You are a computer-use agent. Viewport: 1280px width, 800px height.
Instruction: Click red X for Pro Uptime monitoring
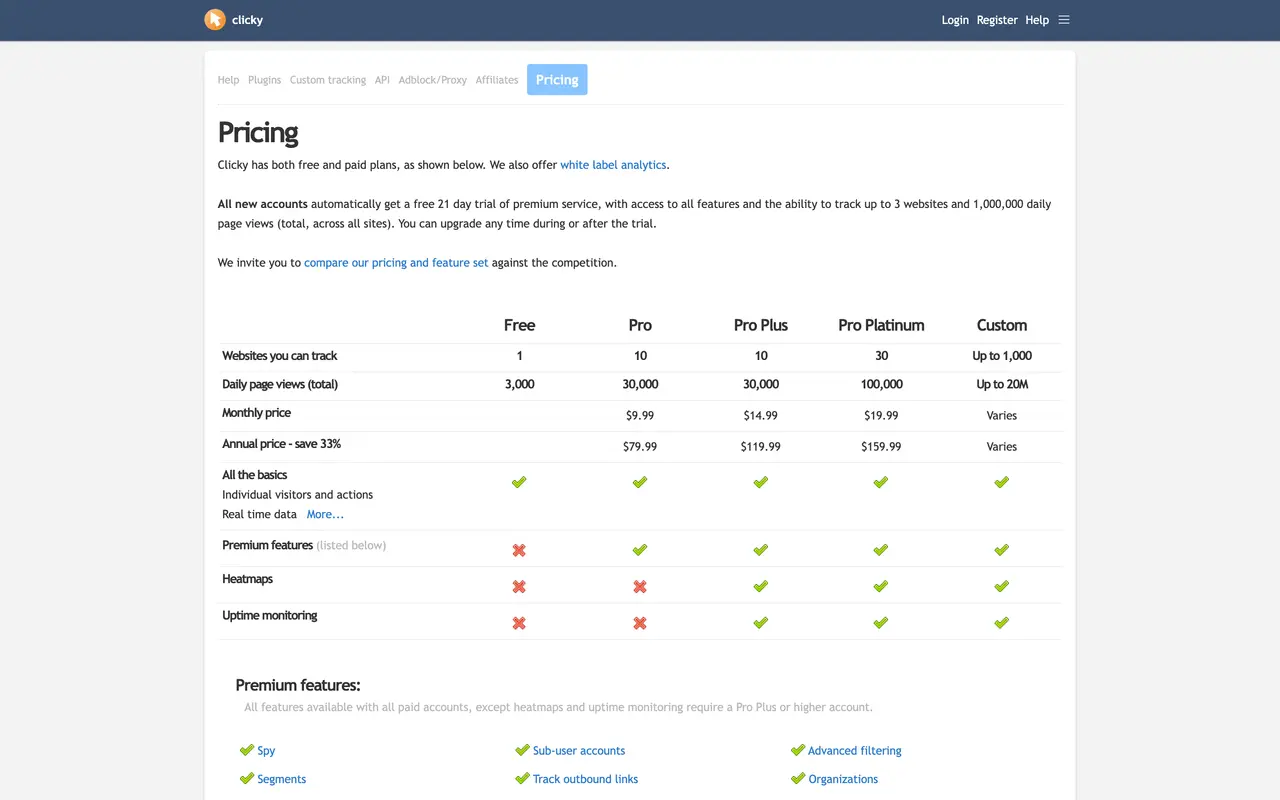(640, 623)
